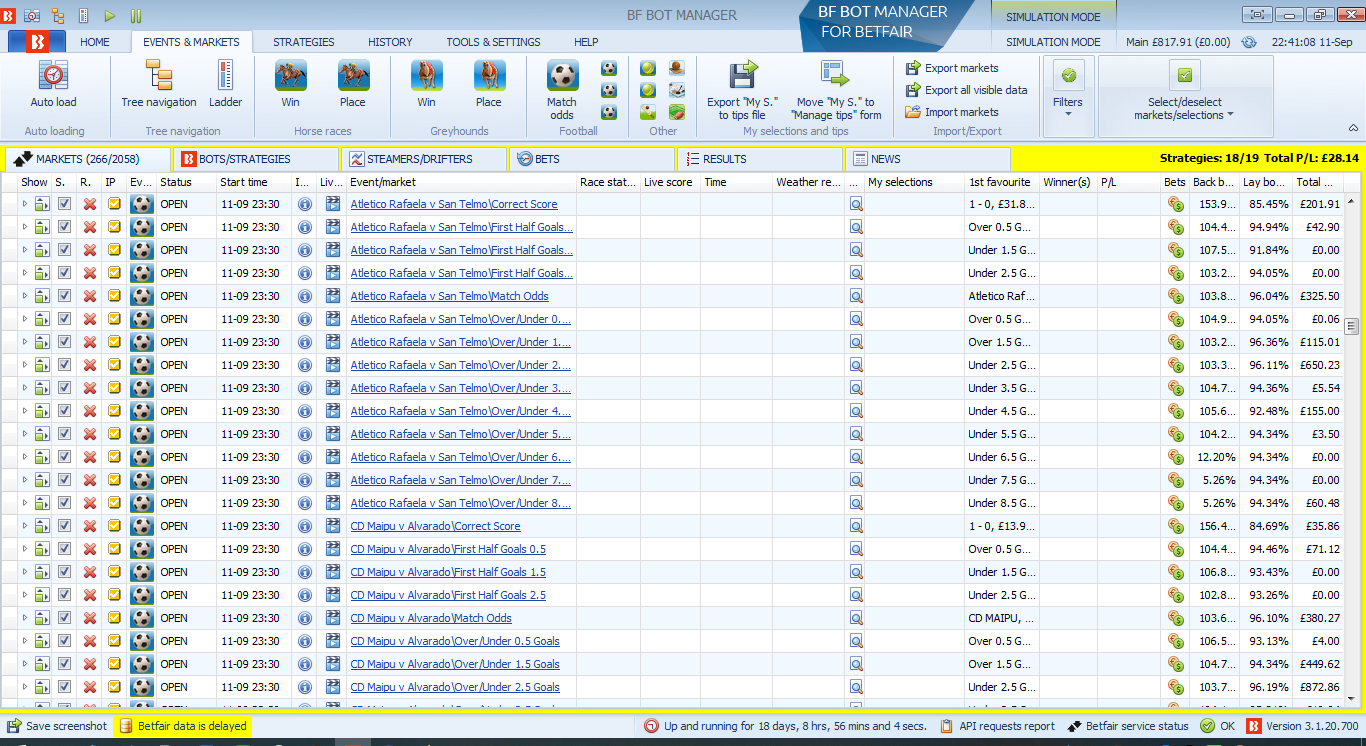
Task: Collapse the ribbon with the chevron
Action: click(1353, 128)
